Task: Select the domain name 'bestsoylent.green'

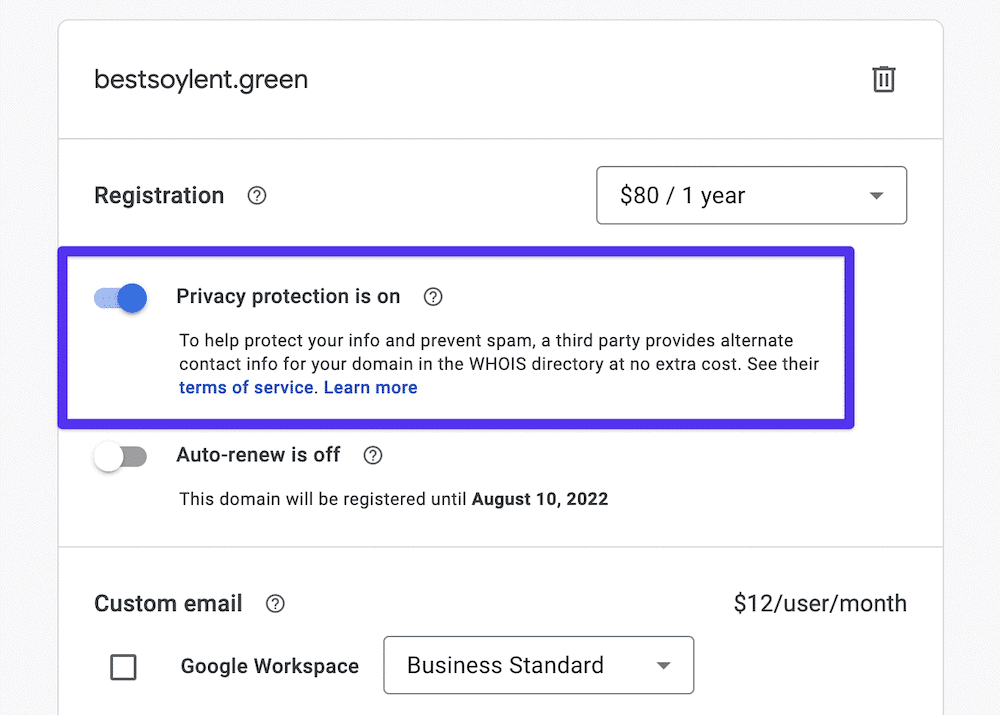Action: (200, 79)
